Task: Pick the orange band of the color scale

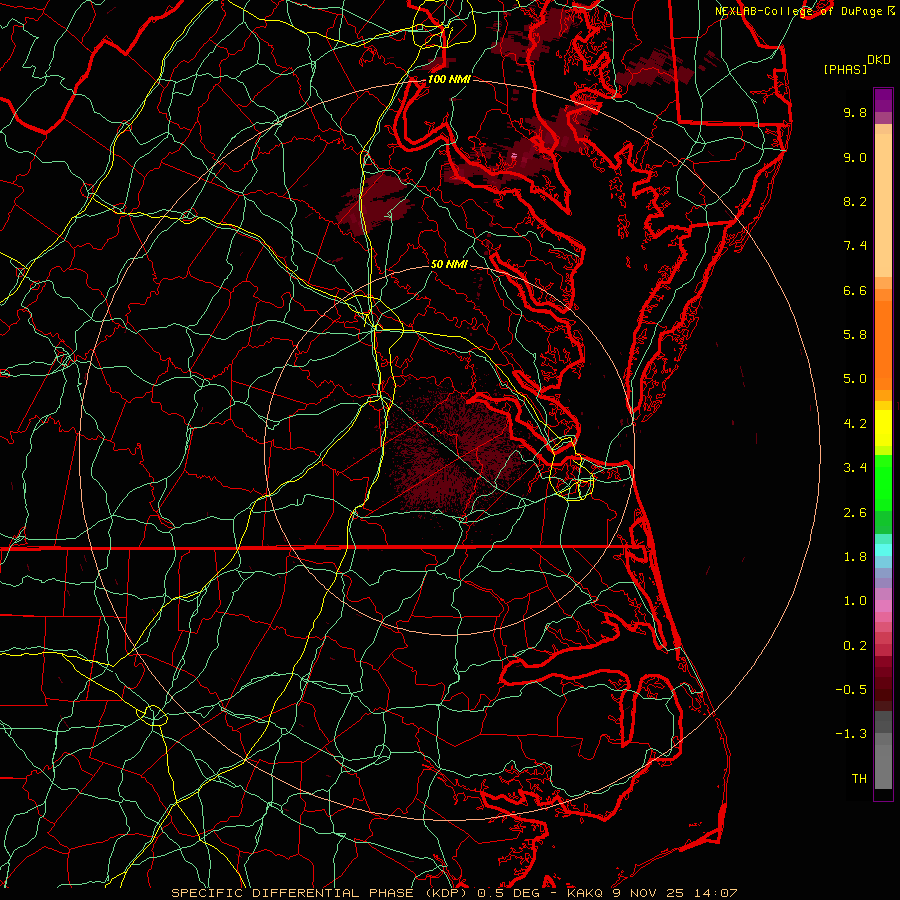Action: coord(883,344)
